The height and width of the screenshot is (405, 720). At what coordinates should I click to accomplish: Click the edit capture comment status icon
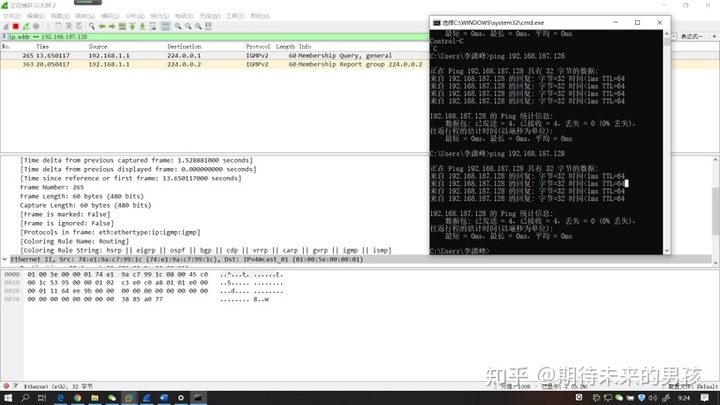pos(15,386)
